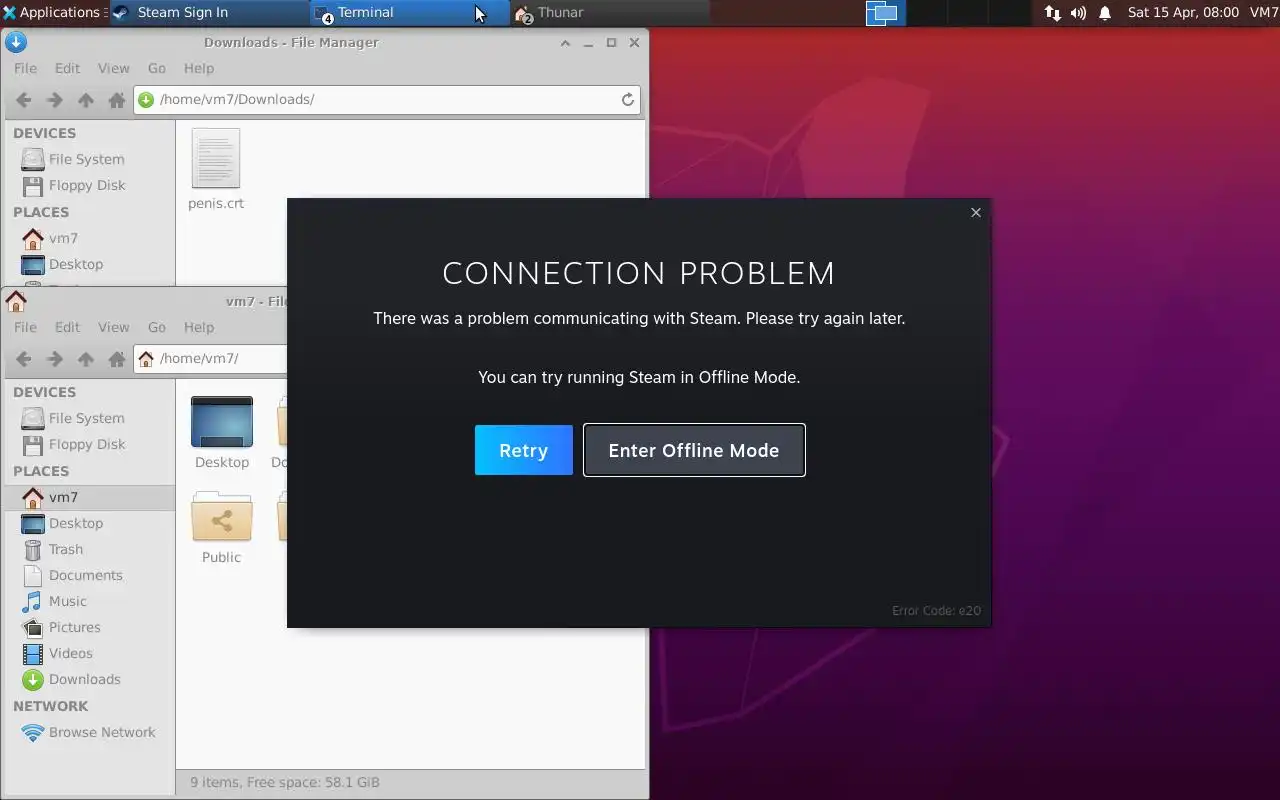Select vm7 place in Downloads window sidebar
The width and height of the screenshot is (1280, 800).
(x=63, y=238)
